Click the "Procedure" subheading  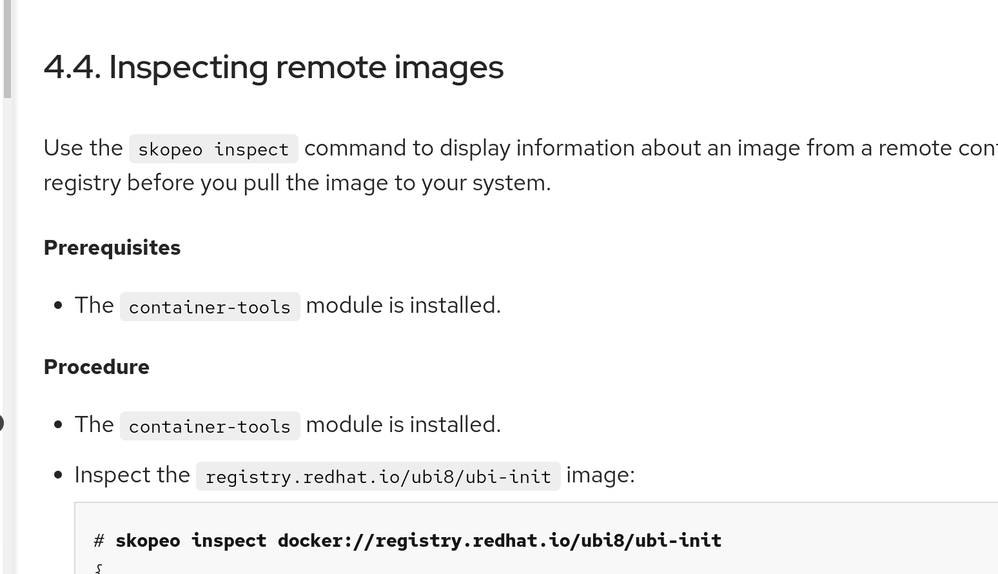point(96,367)
